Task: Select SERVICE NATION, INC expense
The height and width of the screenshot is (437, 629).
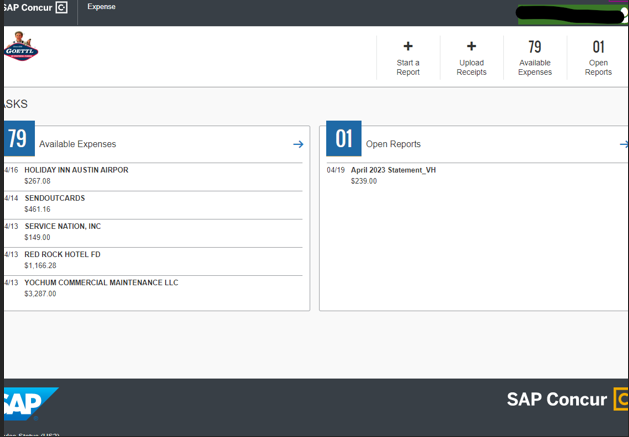Action: pyautogui.click(x=153, y=234)
